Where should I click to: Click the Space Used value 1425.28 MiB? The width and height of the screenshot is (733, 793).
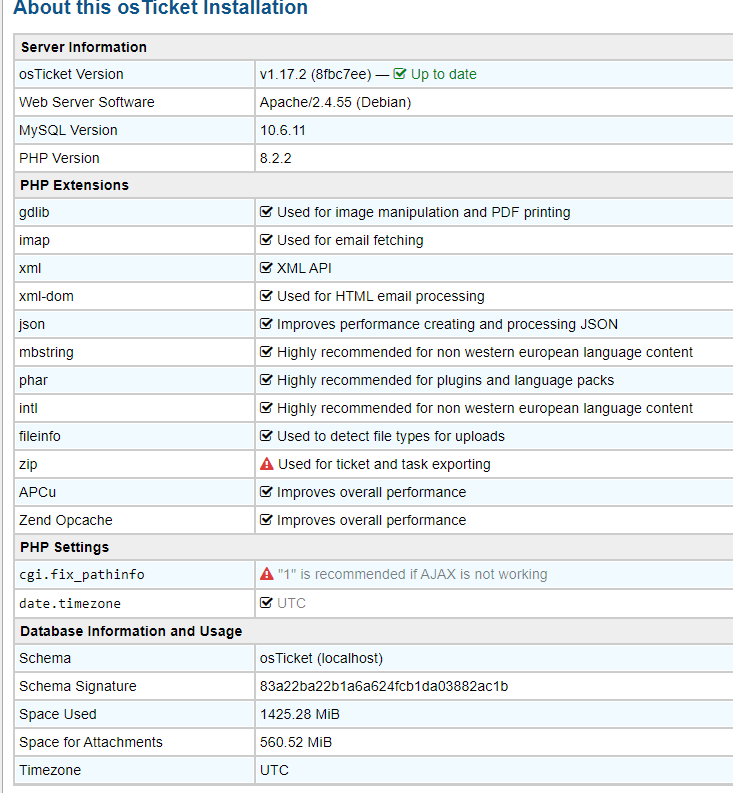click(300, 714)
